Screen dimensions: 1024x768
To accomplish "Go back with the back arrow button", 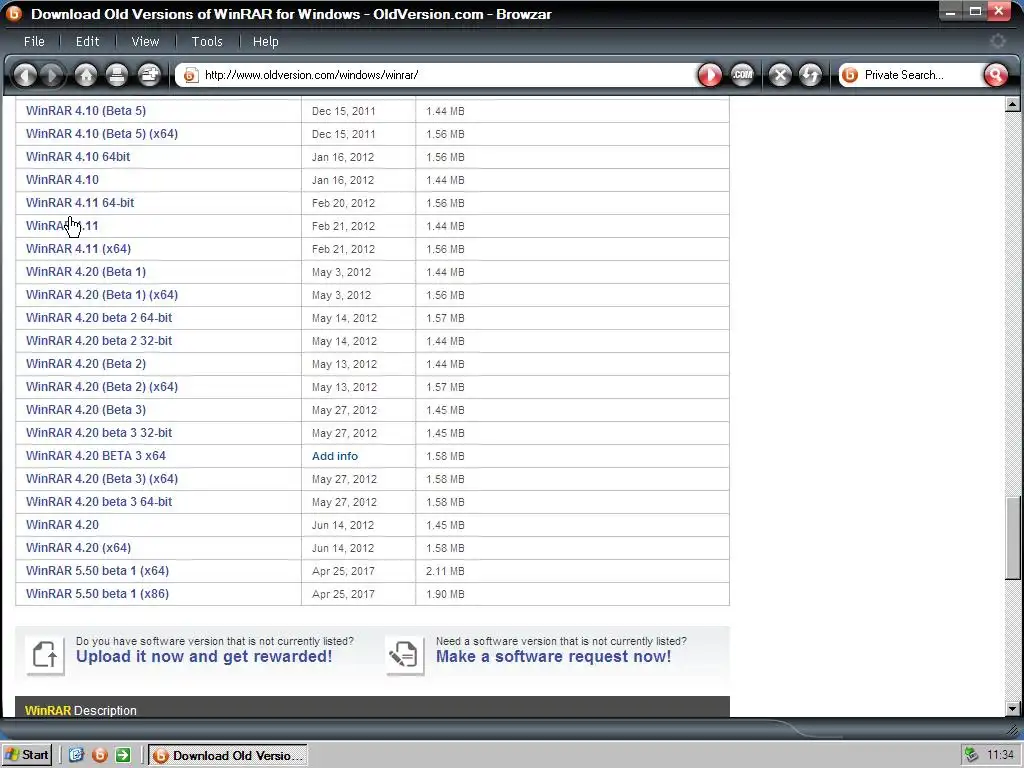I will [25, 75].
